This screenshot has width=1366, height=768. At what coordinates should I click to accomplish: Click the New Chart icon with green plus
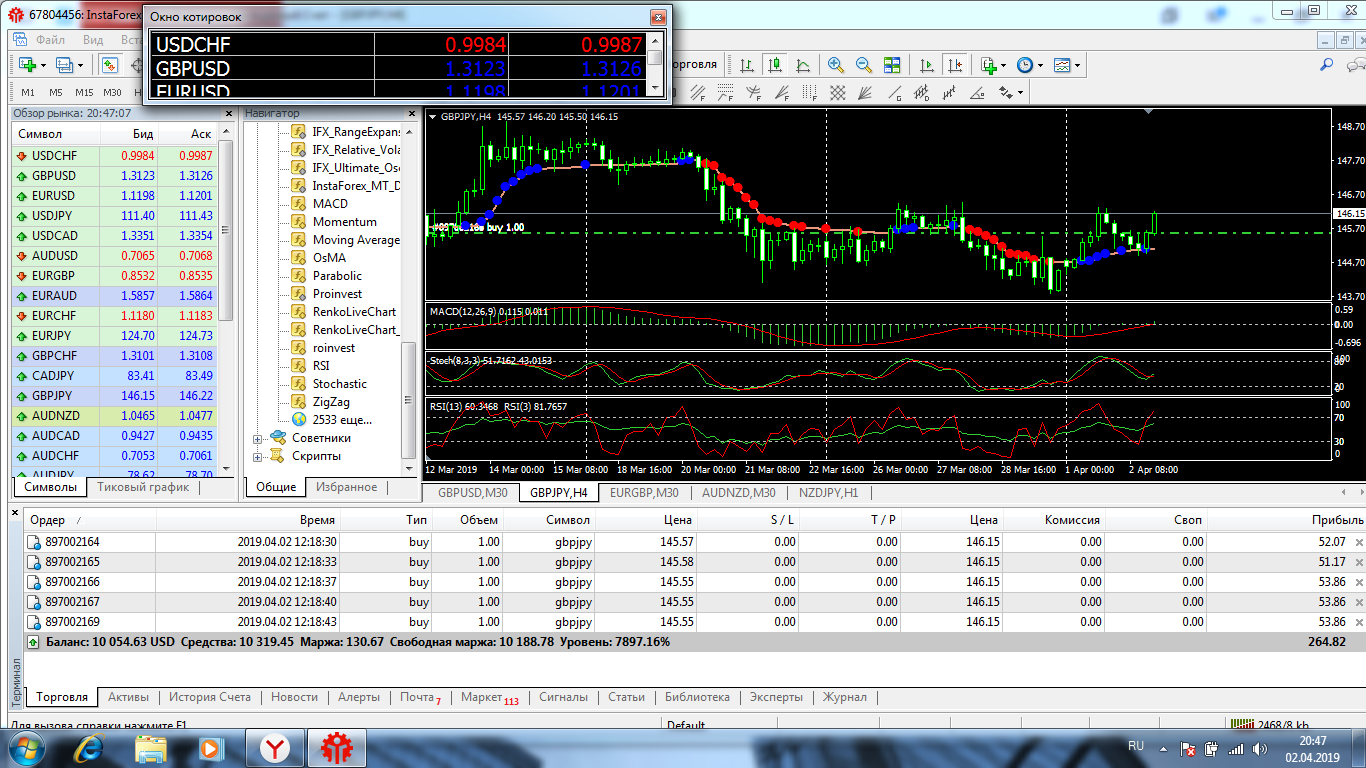pyautogui.click(x=26, y=65)
